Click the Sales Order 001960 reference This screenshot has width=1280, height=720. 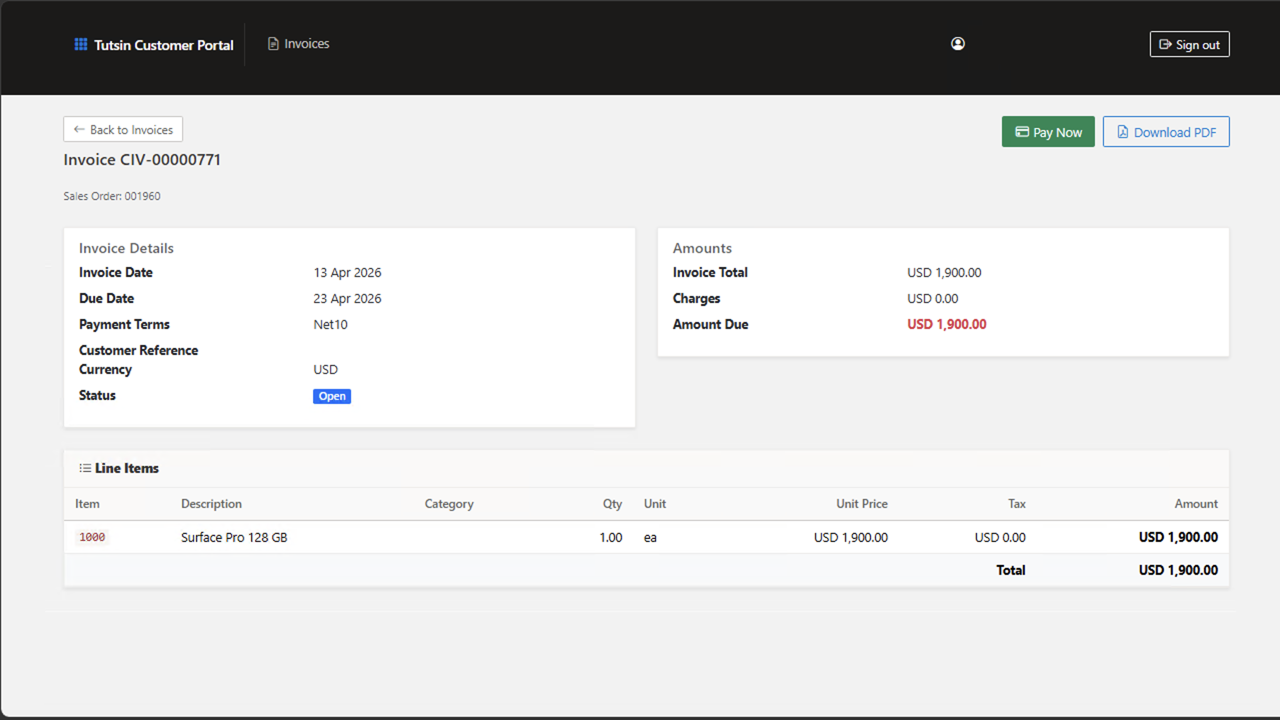pyautogui.click(x=112, y=195)
